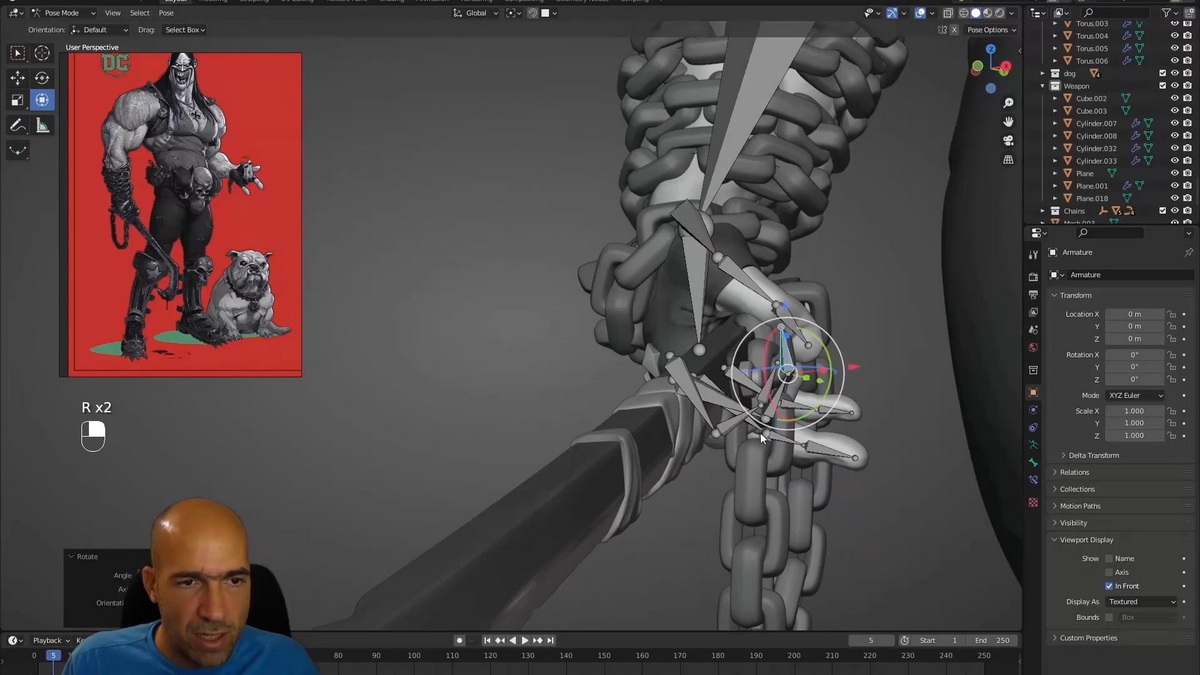
Task: Open the Armature data properties tab
Action: point(1033,445)
